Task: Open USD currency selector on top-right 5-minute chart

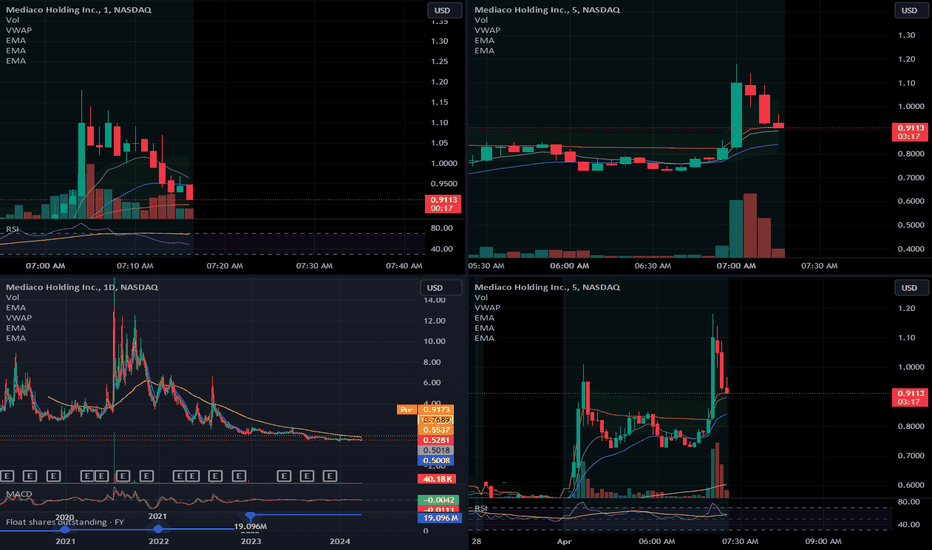Action: (x=911, y=10)
